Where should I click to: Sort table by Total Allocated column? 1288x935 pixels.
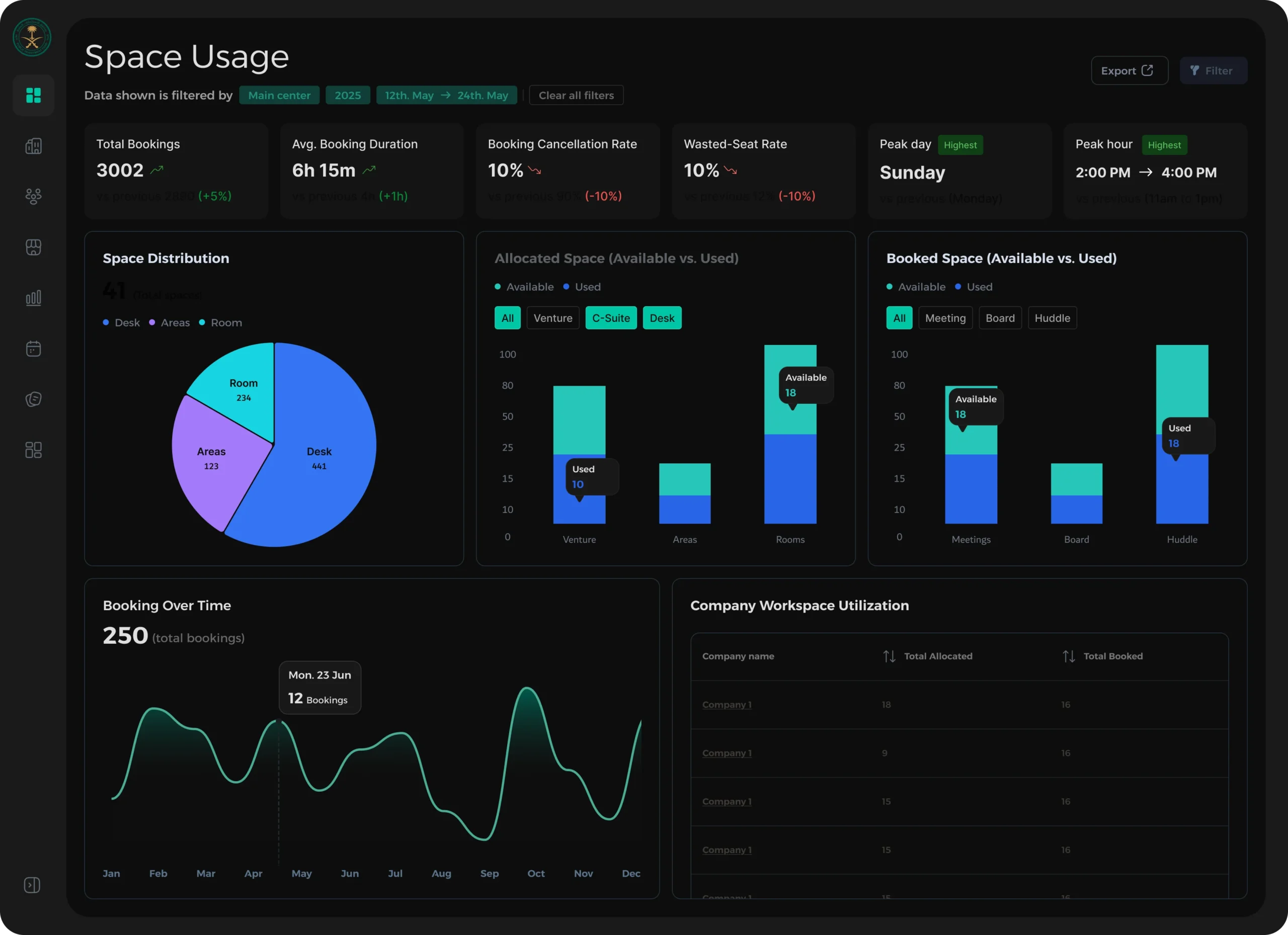[890, 656]
